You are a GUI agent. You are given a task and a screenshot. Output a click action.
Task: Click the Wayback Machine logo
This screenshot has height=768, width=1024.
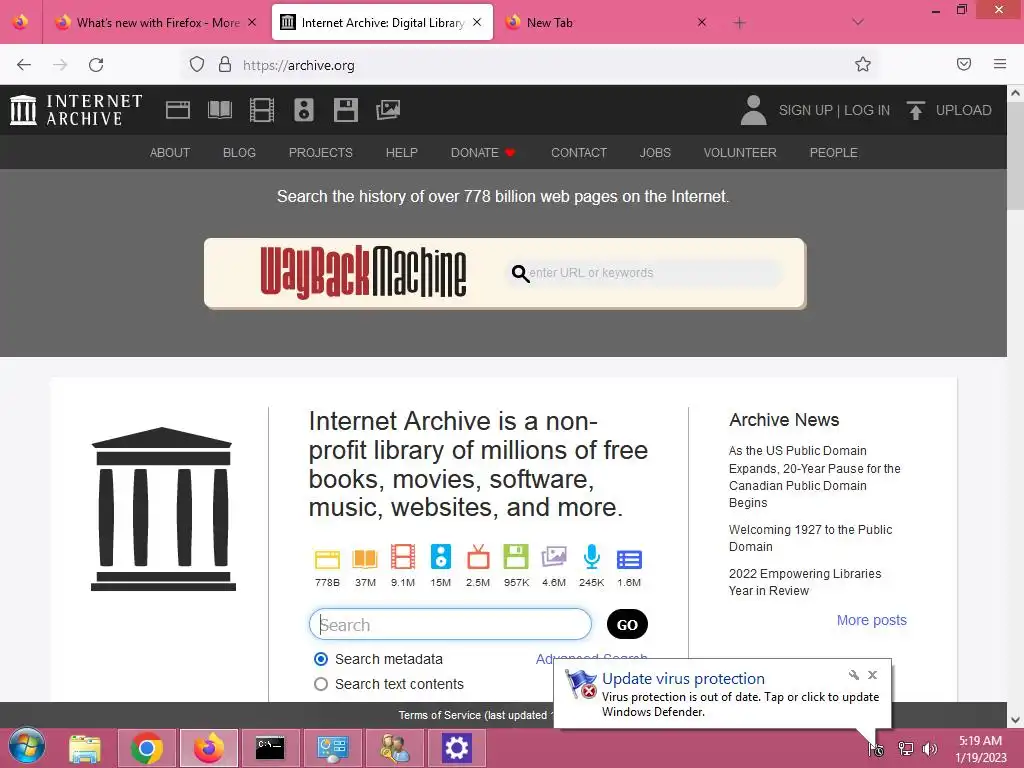[363, 272]
